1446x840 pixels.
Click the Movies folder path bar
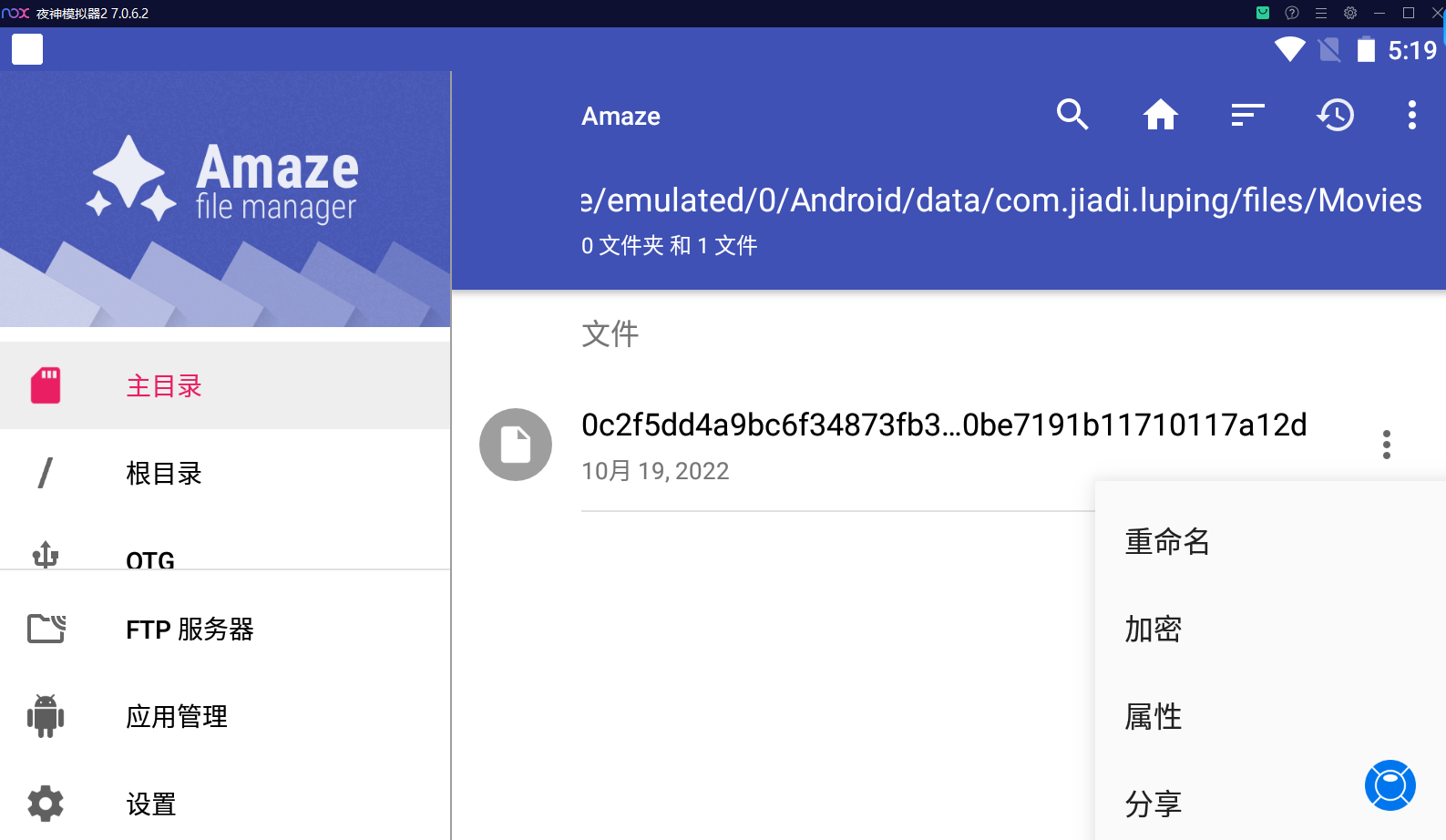[x=1001, y=200]
